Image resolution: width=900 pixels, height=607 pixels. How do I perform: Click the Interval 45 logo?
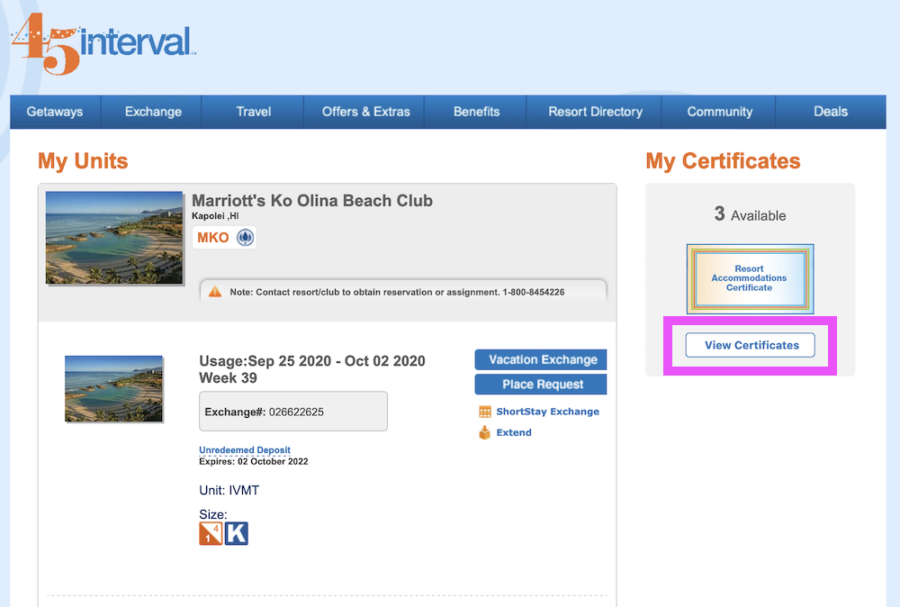coord(103,42)
